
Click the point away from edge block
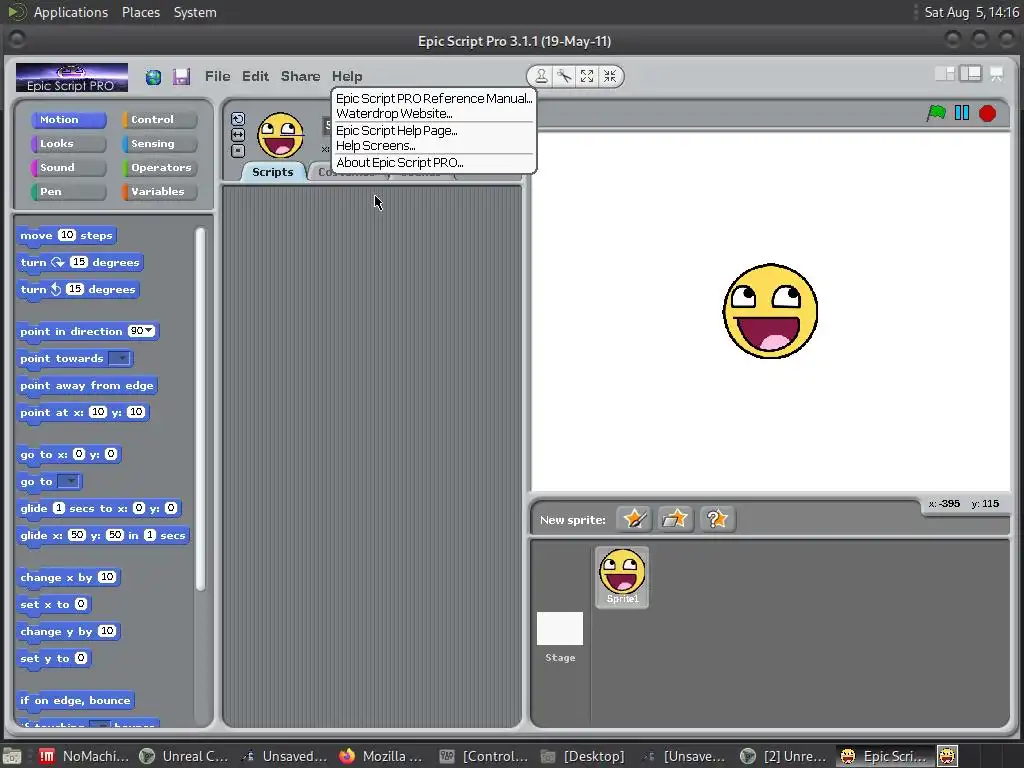click(87, 385)
